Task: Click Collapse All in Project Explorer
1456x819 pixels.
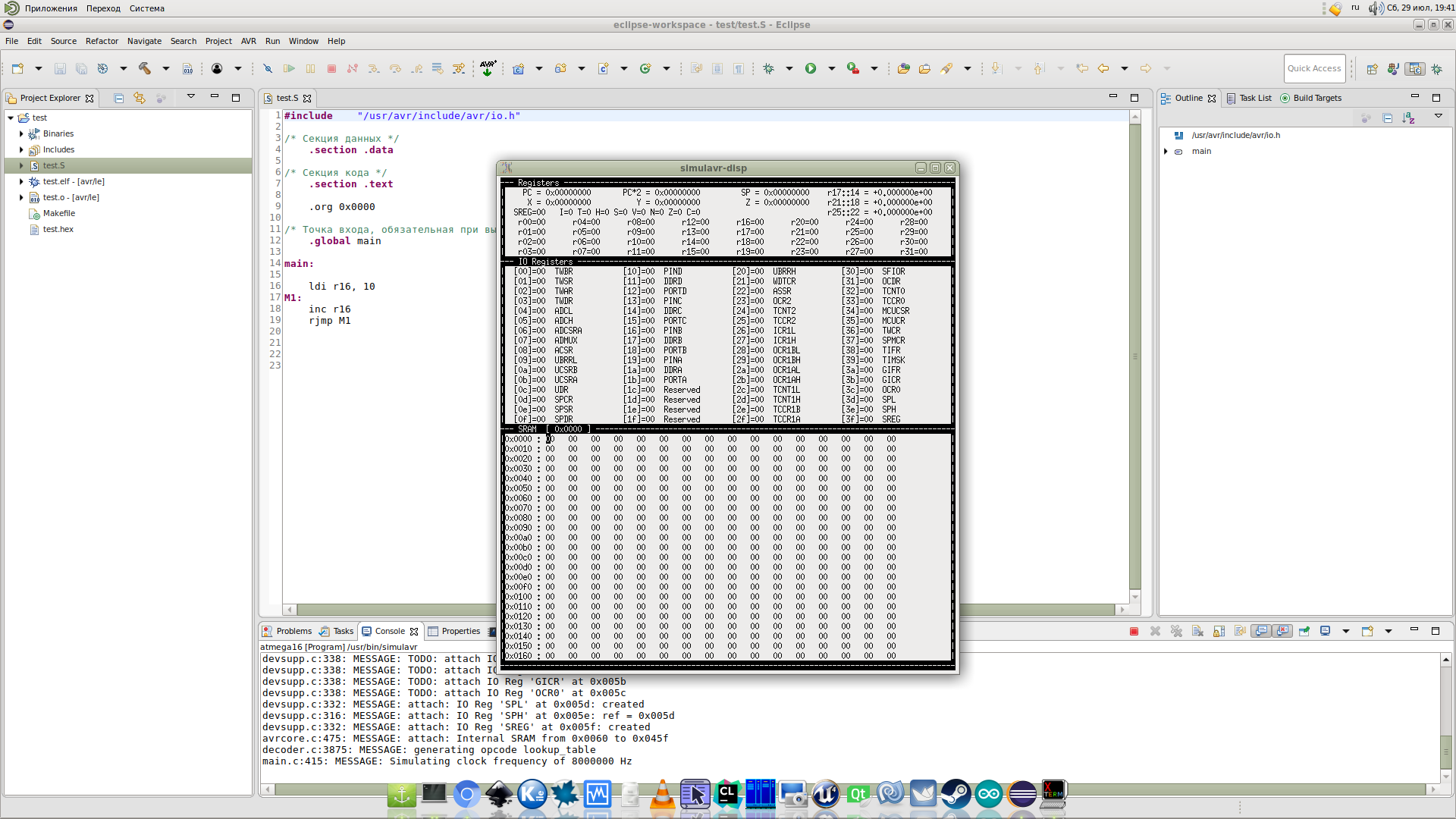Action: 118,98
